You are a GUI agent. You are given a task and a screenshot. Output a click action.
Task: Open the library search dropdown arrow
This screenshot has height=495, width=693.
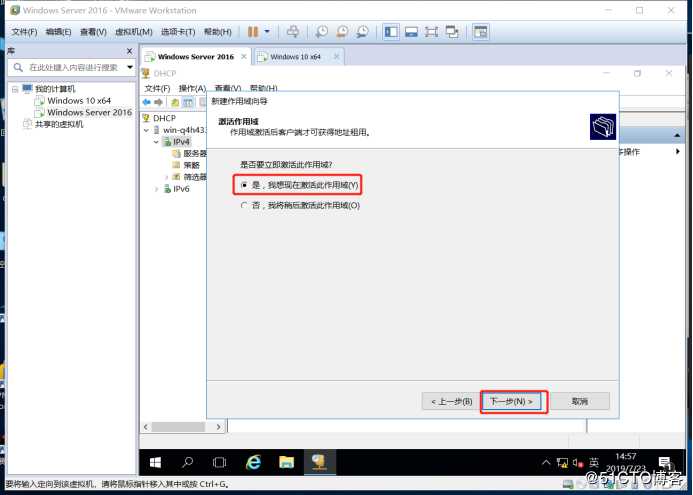coord(130,67)
